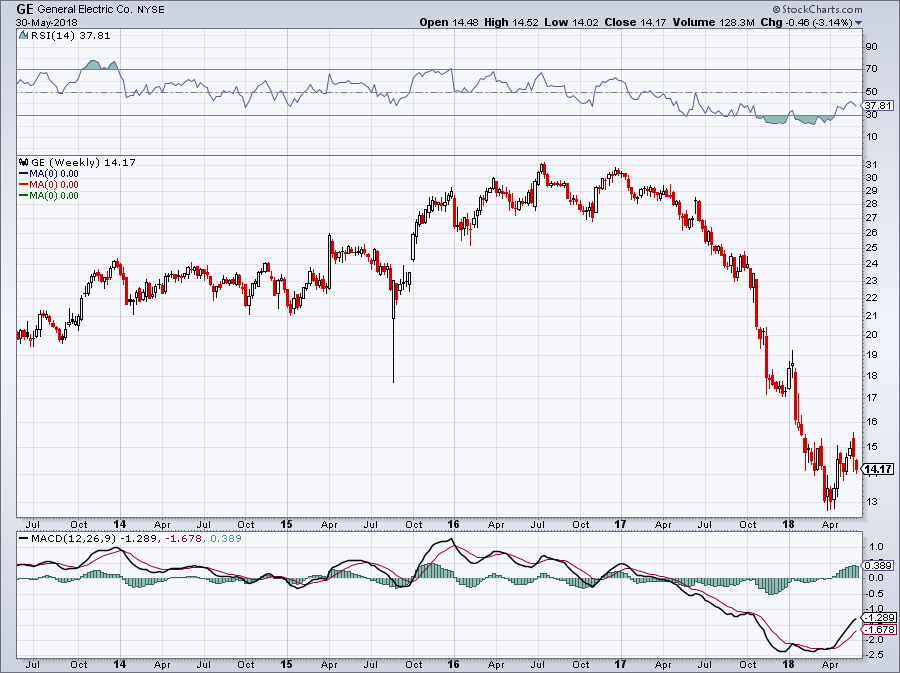Viewport: 900px width, 673px height.
Task: Click the 'Chg -0.46 (-3.14%)' value
Action: 806,22
